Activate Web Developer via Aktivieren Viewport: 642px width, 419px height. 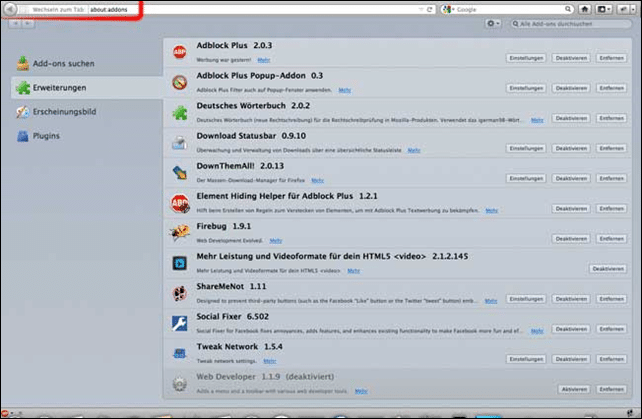point(574,390)
